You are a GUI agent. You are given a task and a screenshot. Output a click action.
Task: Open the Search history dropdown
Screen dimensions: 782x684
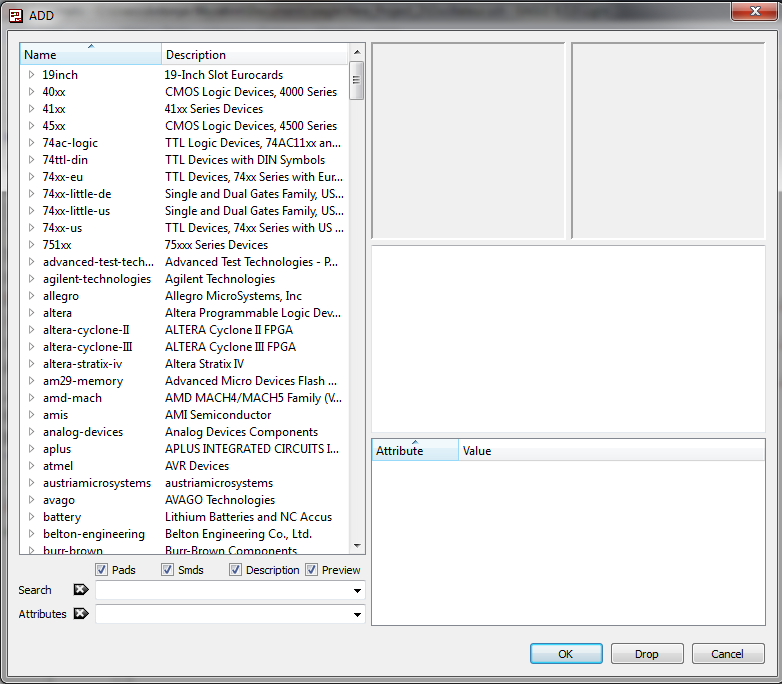[x=357, y=591]
